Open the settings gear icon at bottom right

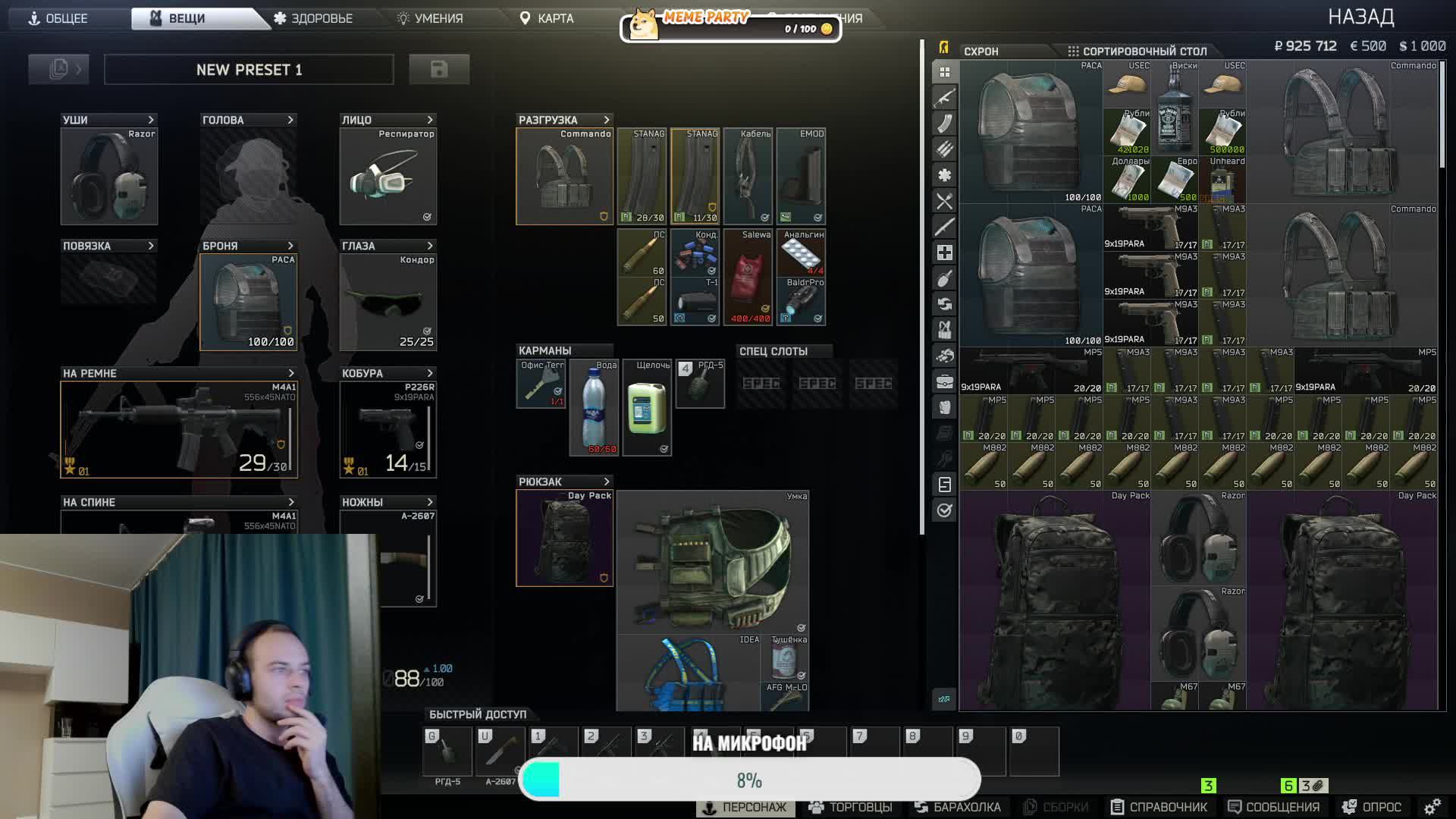click(x=1432, y=807)
